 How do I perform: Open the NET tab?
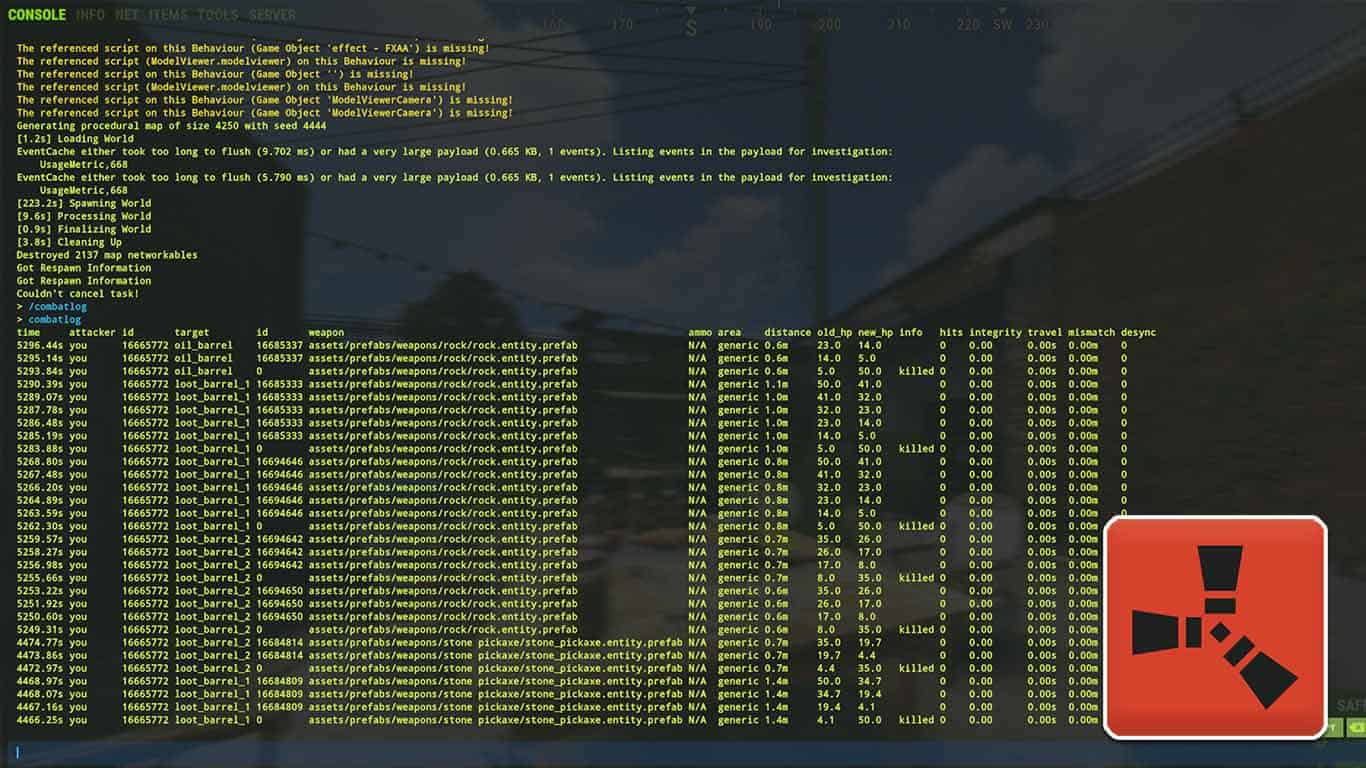click(125, 14)
